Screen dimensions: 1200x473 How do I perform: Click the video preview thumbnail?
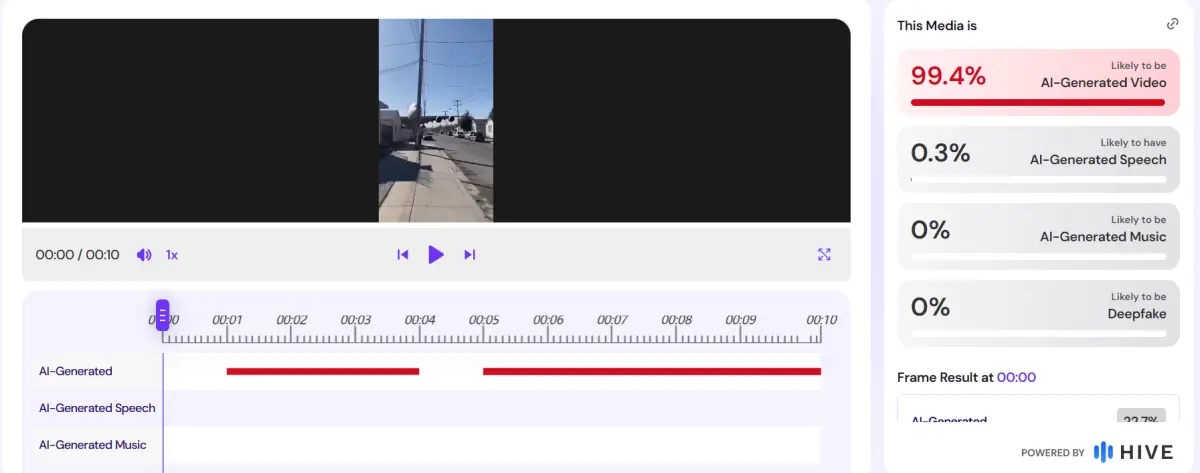click(x=436, y=120)
